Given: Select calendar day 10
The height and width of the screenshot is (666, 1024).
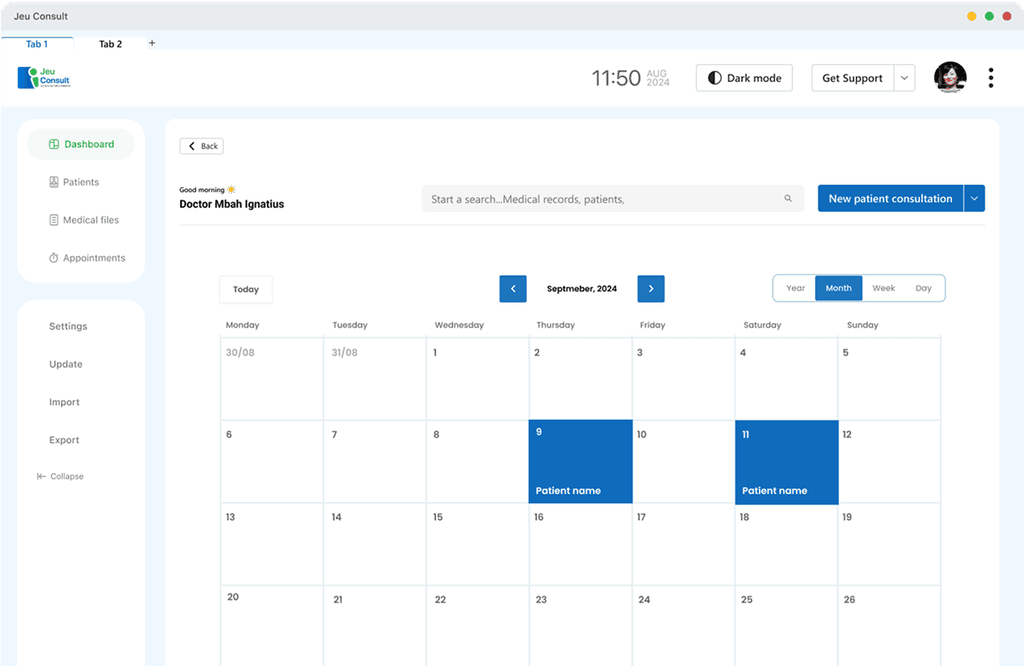Looking at the screenshot, I should click(x=684, y=462).
